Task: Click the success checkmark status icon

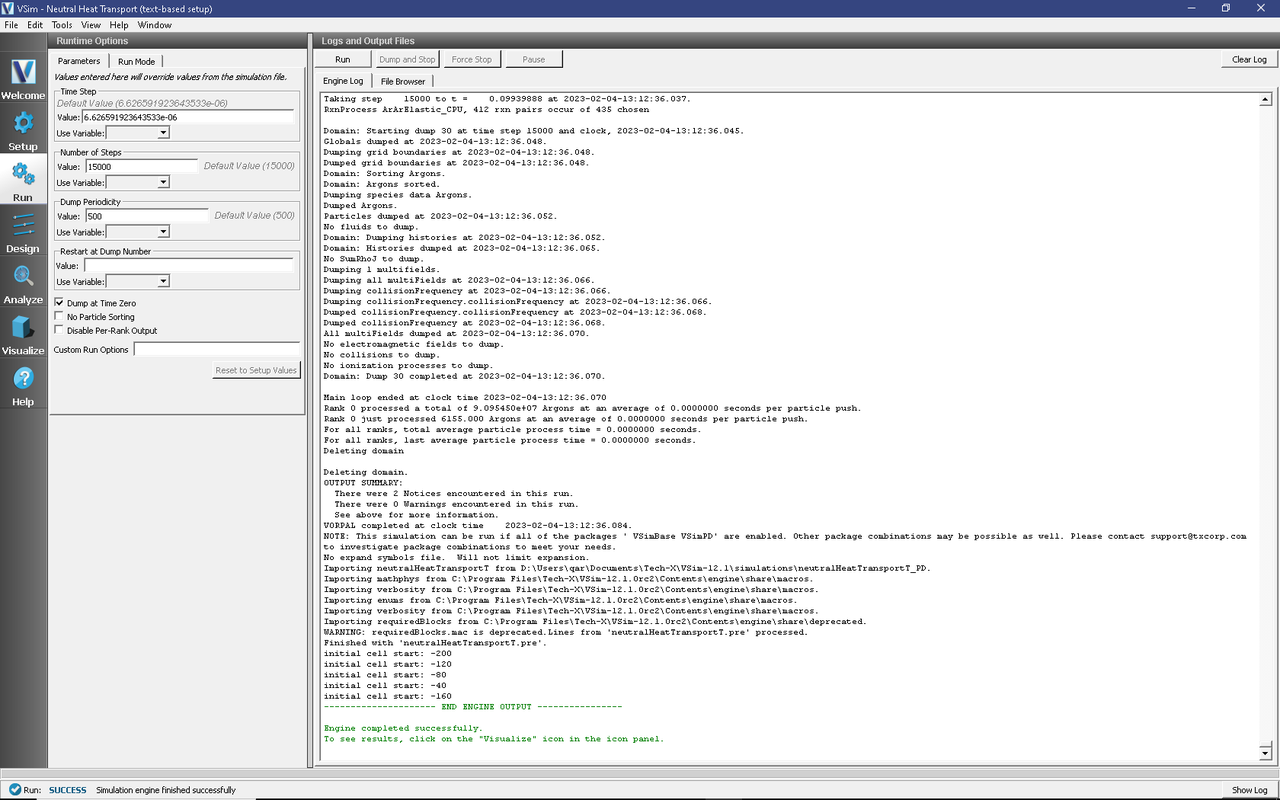Action: (x=13, y=790)
